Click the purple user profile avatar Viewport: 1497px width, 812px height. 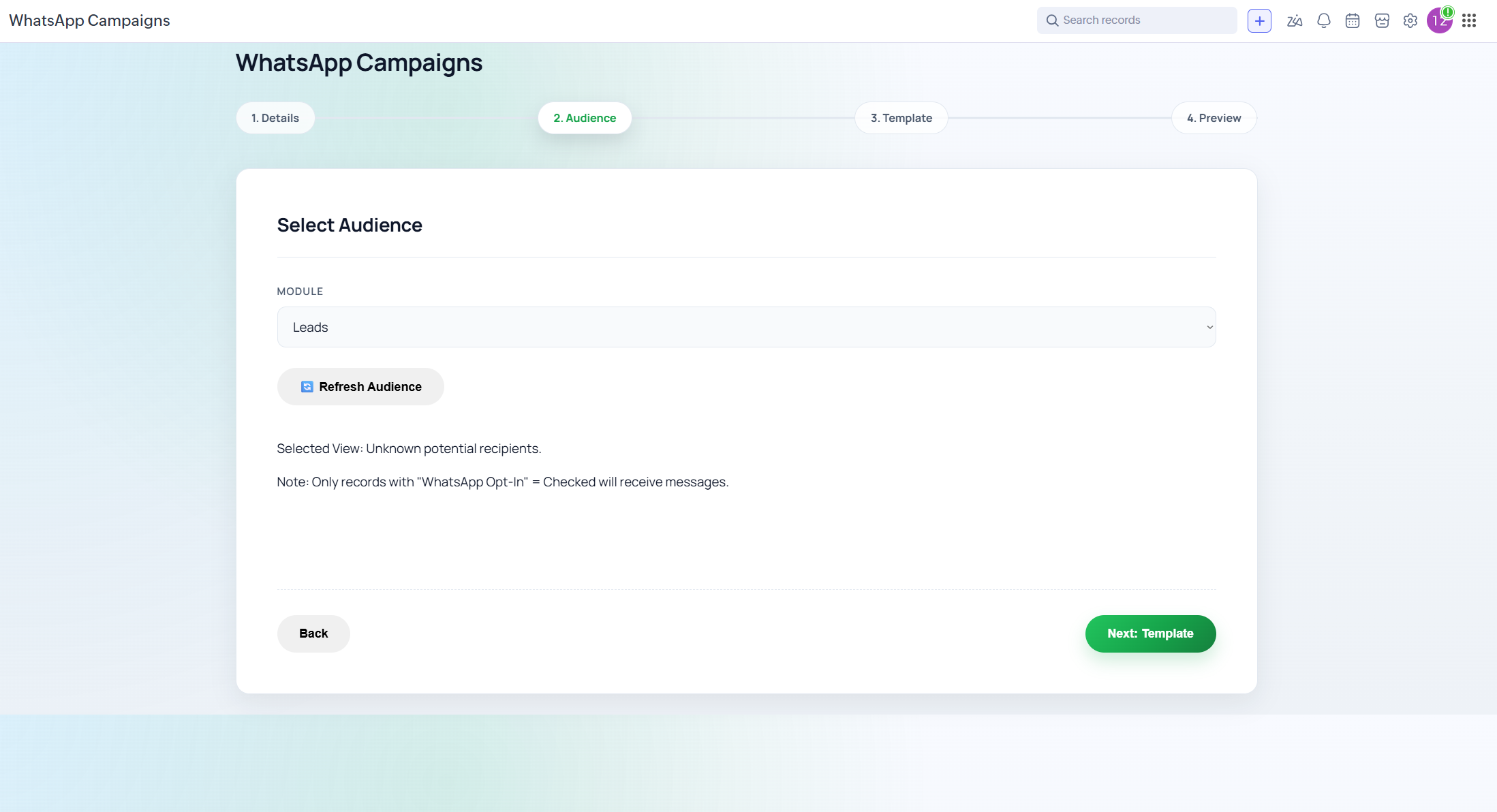tap(1439, 20)
